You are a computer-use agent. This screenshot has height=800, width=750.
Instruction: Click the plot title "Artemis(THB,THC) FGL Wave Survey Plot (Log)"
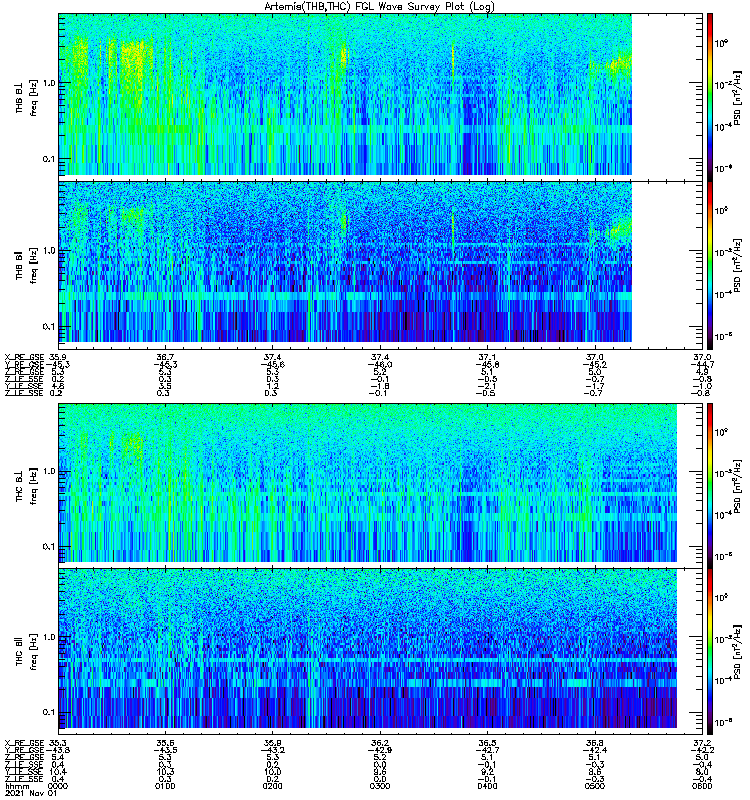(379, 6)
